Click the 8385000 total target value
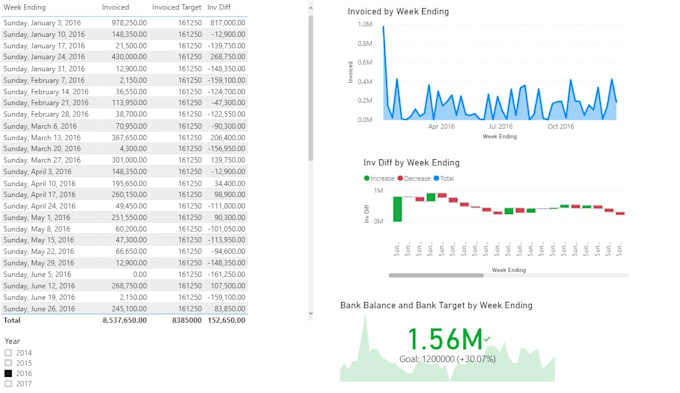The width and height of the screenshot is (680, 393). [x=187, y=321]
